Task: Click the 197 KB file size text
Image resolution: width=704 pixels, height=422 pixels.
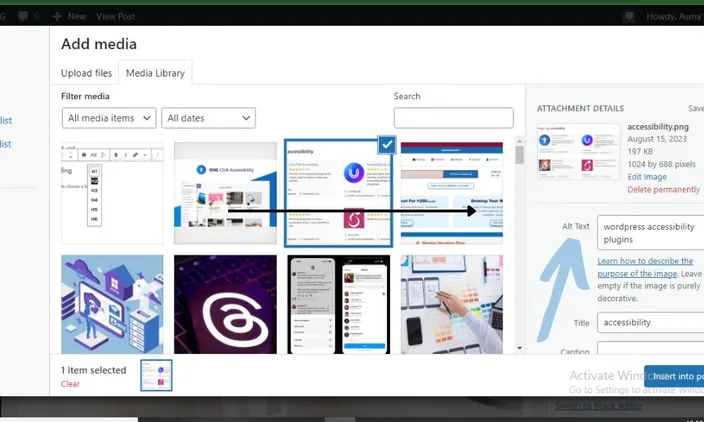Action: 640,151
